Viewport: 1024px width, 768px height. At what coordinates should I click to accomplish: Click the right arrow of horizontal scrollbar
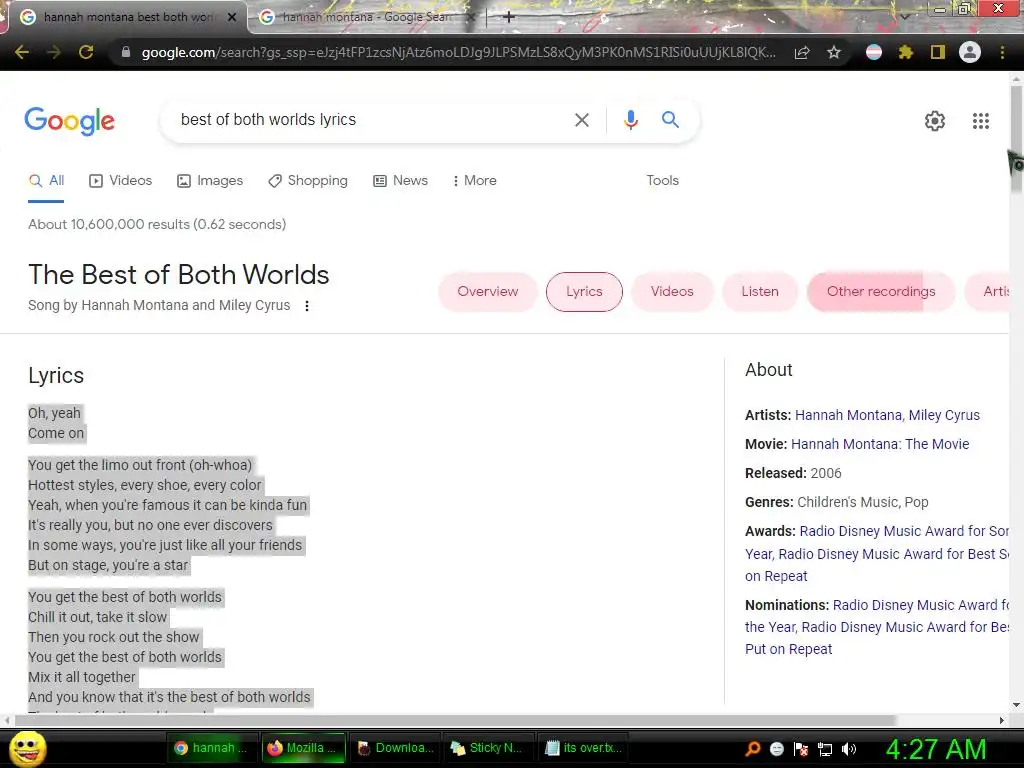(x=1002, y=720)
